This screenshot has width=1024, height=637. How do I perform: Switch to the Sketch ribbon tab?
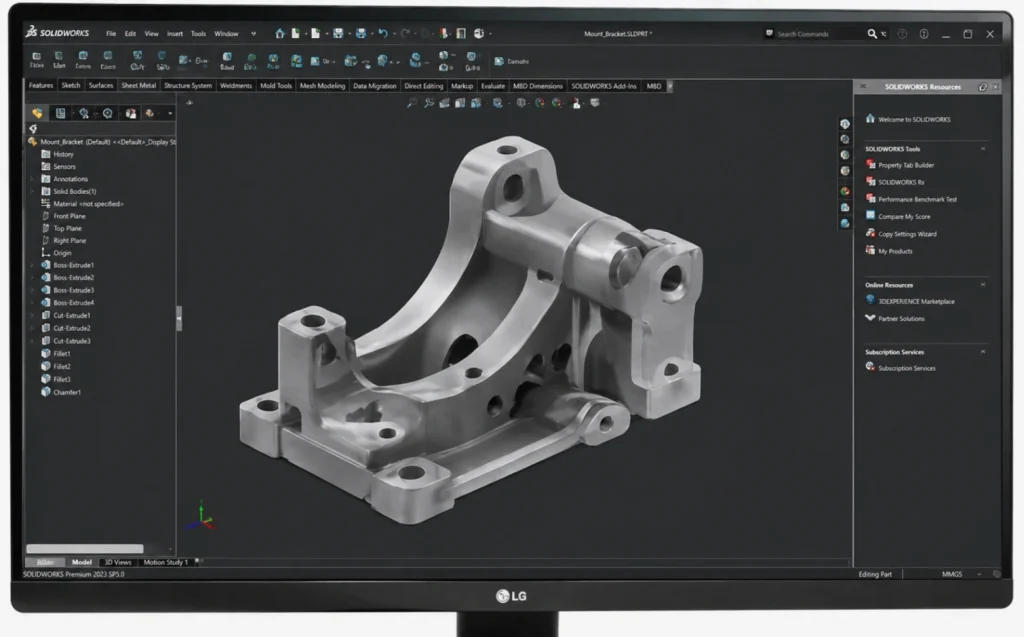tap(71, 86)
